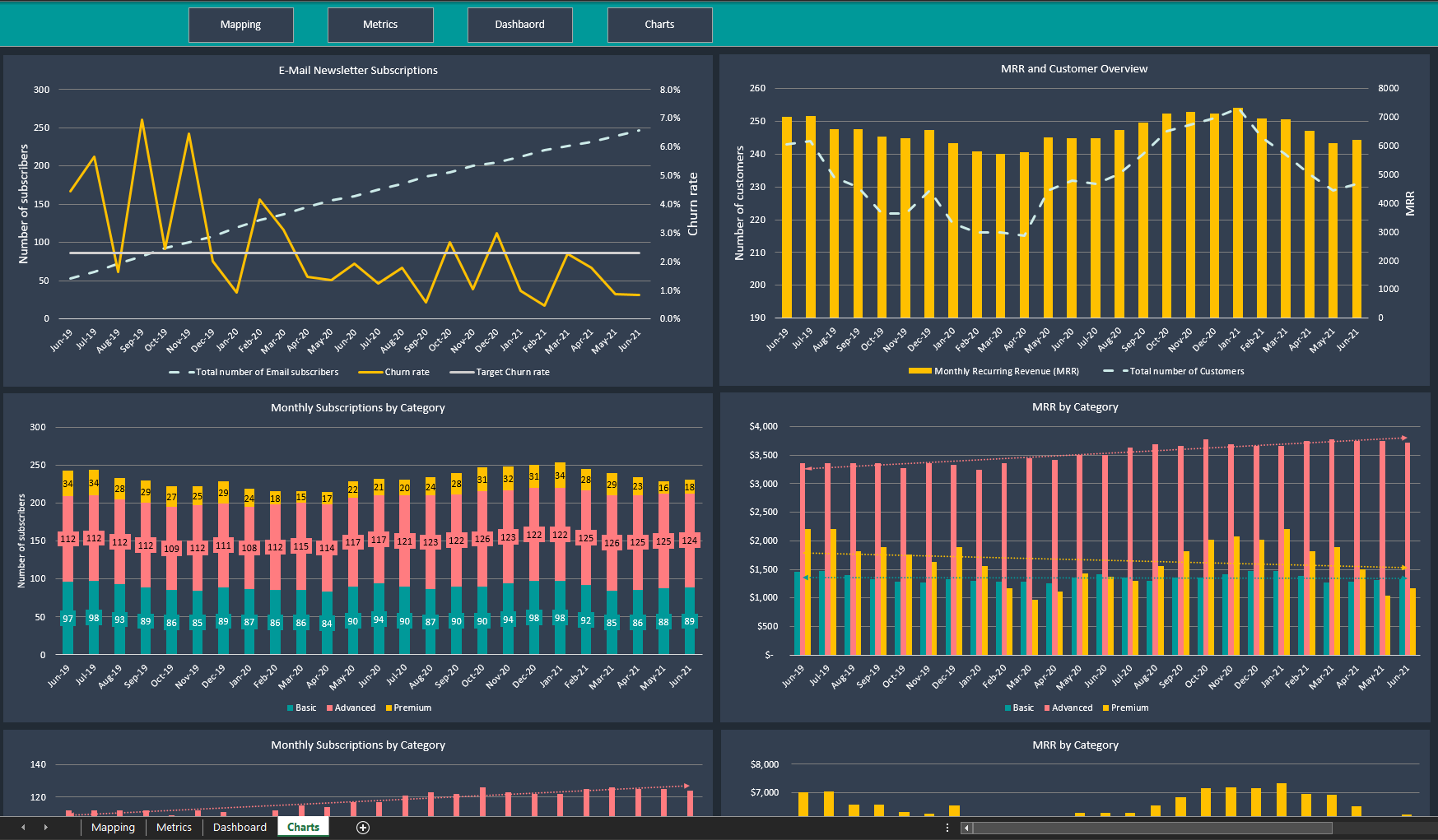Click the Mapping navigation button
The height and width of the screenshot is (840, 1438).
[x=240, y=25]
